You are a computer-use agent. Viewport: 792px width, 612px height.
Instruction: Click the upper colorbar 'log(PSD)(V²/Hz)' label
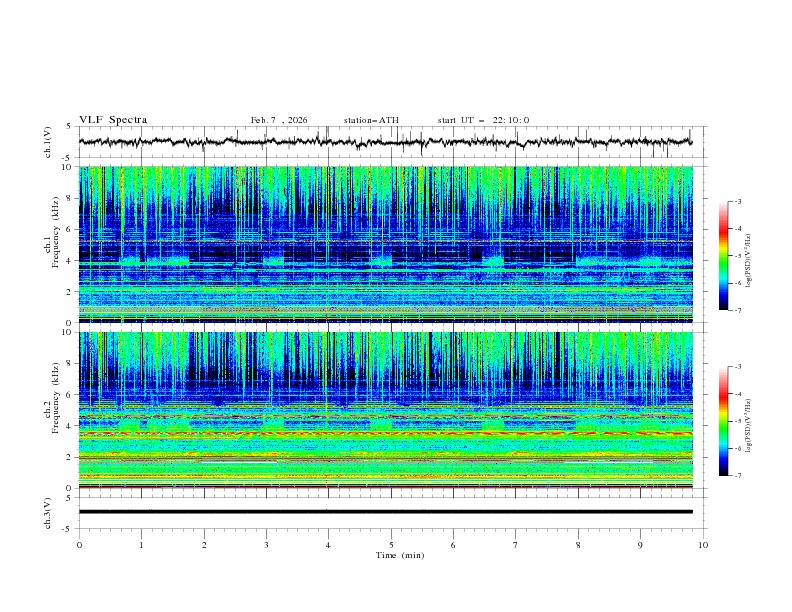(748, 261)
